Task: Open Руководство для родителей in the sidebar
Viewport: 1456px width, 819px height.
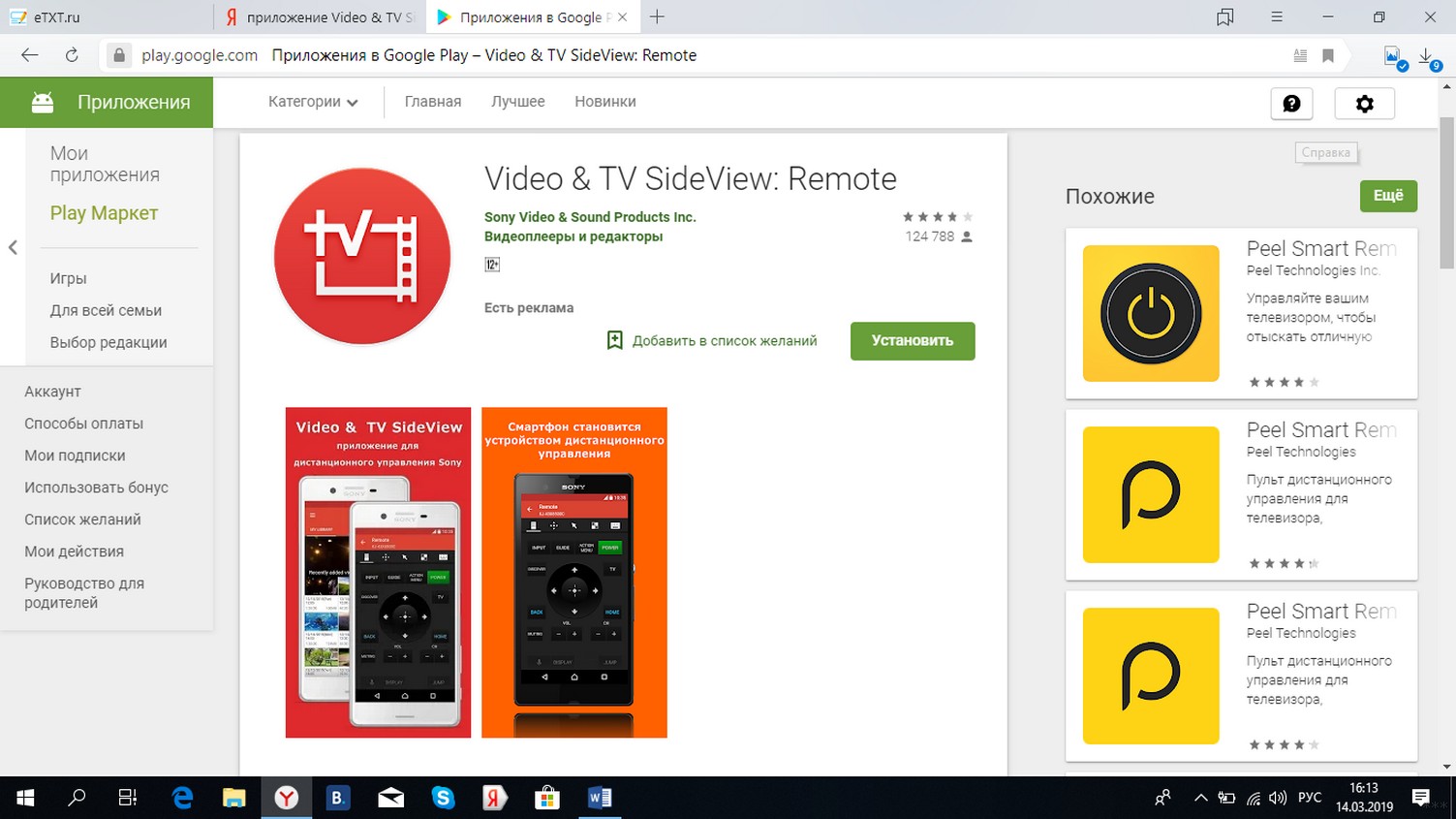Action: (84, 593)
